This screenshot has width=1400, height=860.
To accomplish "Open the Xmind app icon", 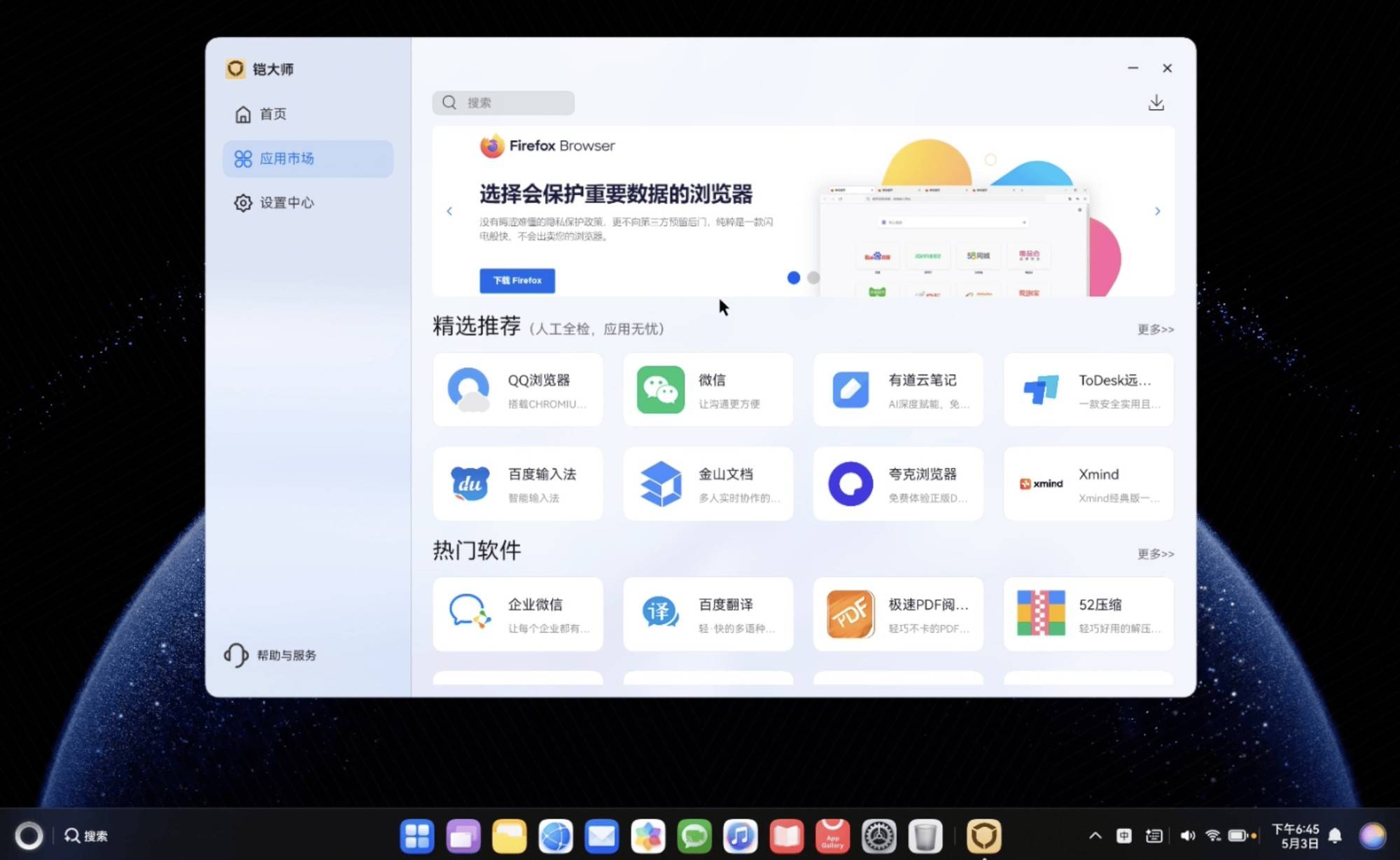I will point(1041,484).
